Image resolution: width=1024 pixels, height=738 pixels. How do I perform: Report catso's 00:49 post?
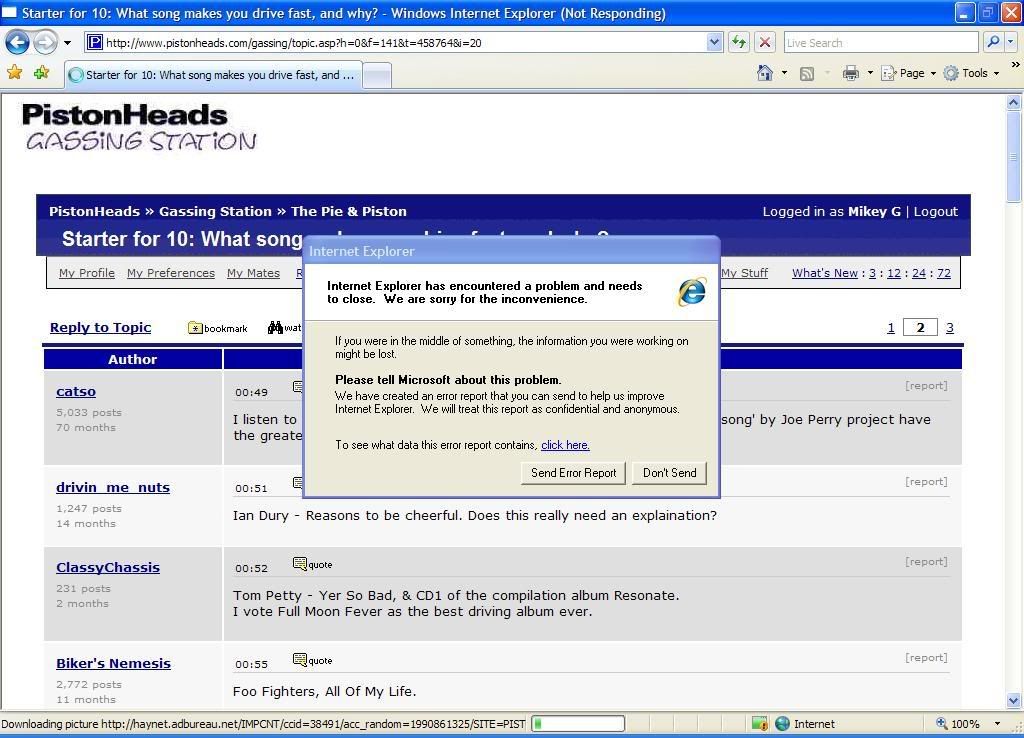(x=926, y=386)
